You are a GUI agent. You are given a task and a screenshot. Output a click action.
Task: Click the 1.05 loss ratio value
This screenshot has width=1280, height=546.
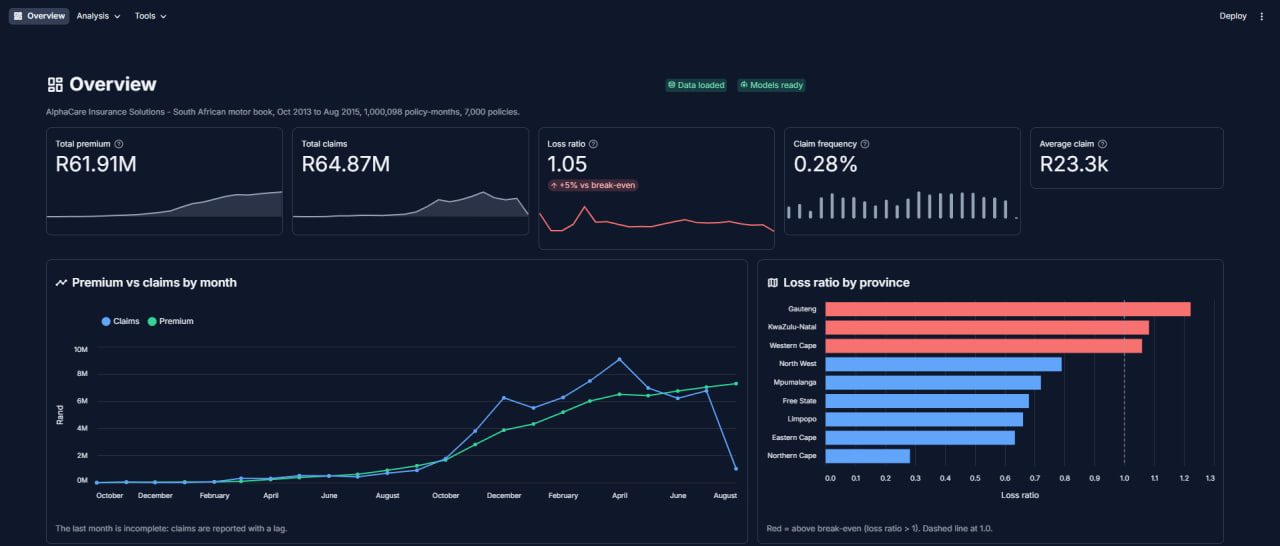tap(567, 164)
